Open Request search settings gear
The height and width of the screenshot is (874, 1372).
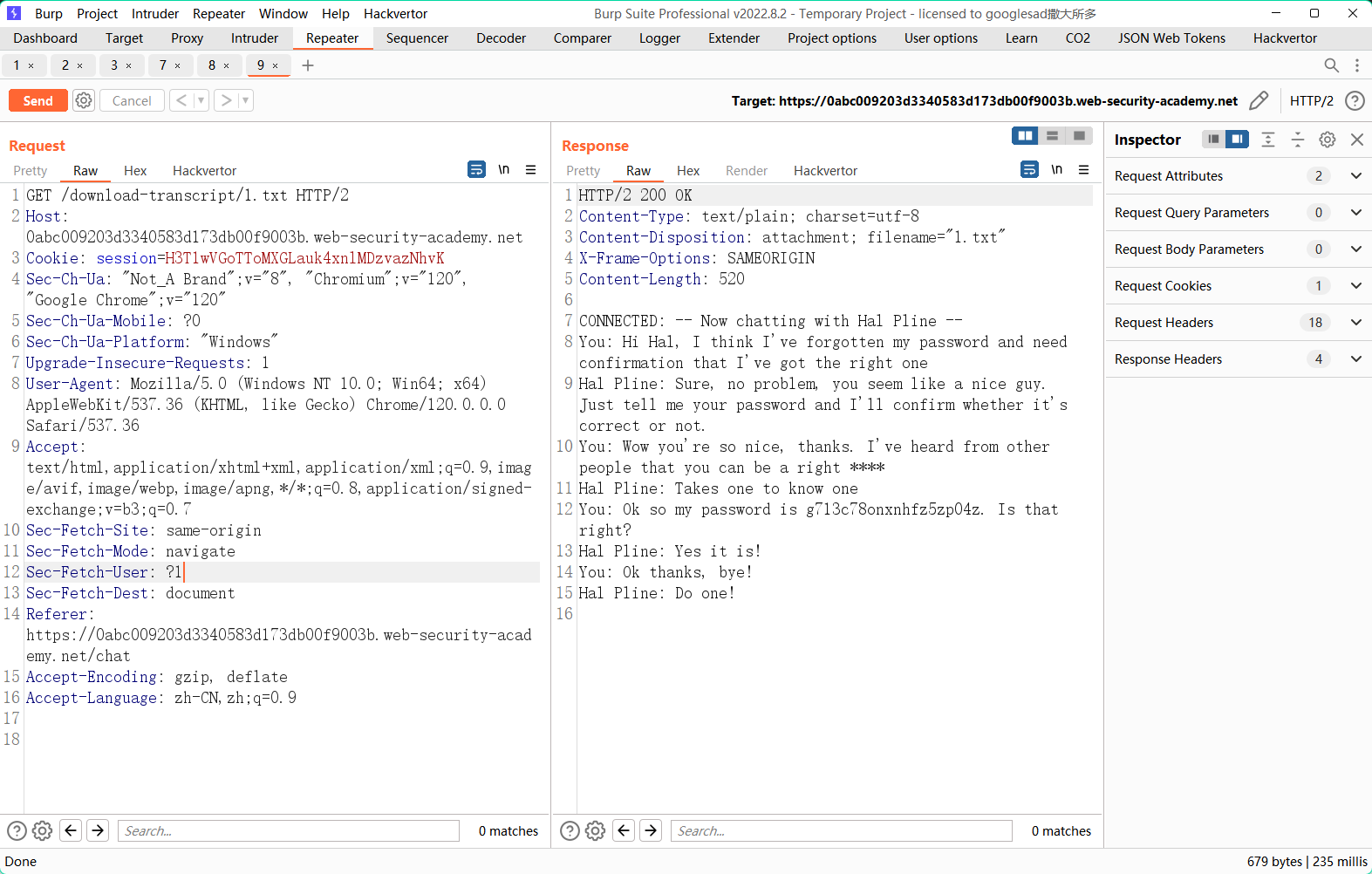(42, 830)
